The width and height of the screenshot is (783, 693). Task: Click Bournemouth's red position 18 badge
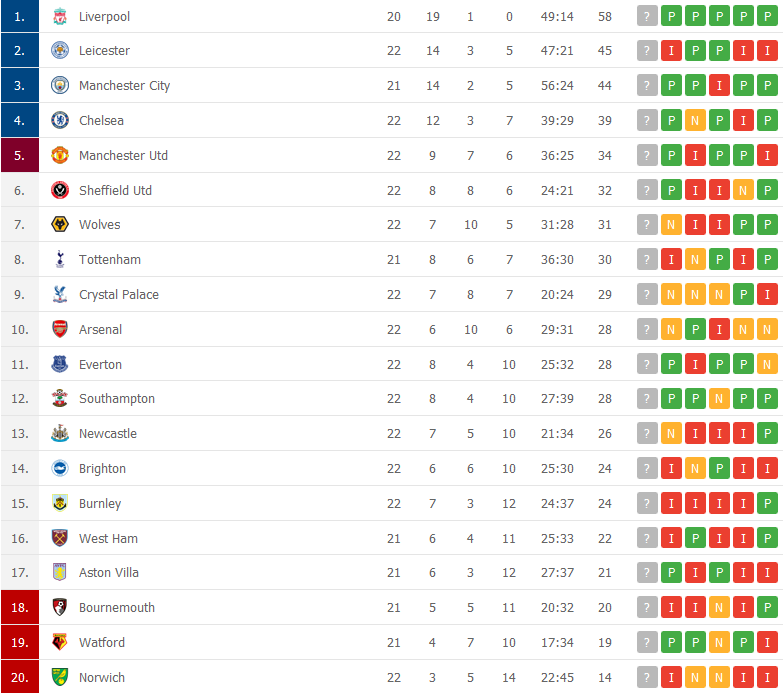pyautogui.click(x=20, y=608)
